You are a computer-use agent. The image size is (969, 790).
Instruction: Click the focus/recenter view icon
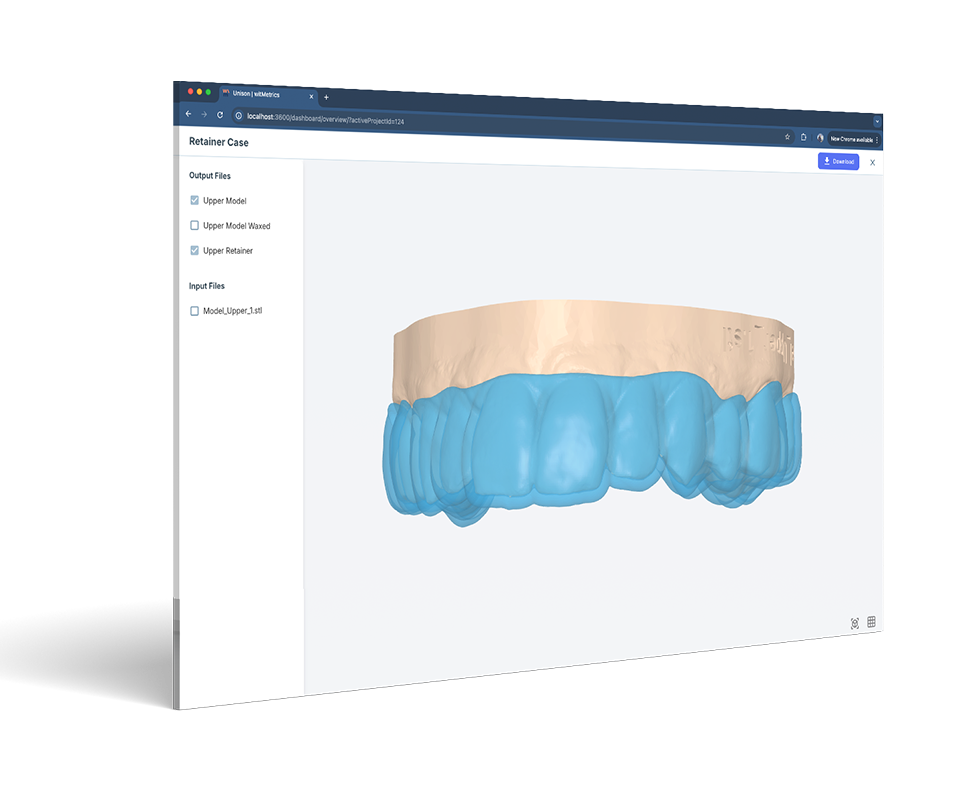tap(855, 623)
